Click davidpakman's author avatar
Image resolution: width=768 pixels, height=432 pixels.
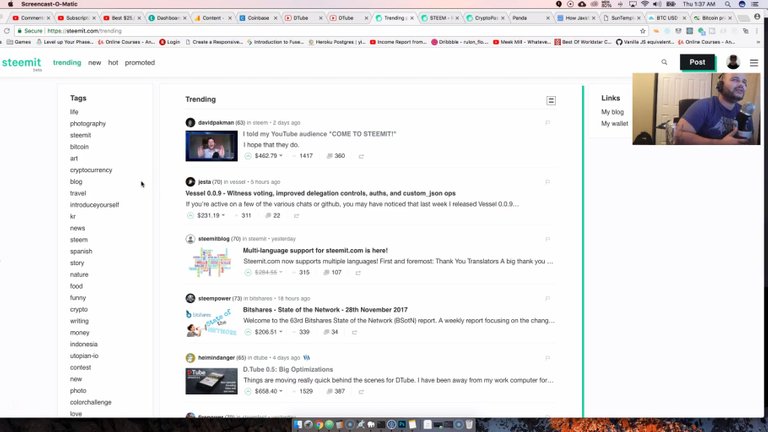tap(190, 123)
